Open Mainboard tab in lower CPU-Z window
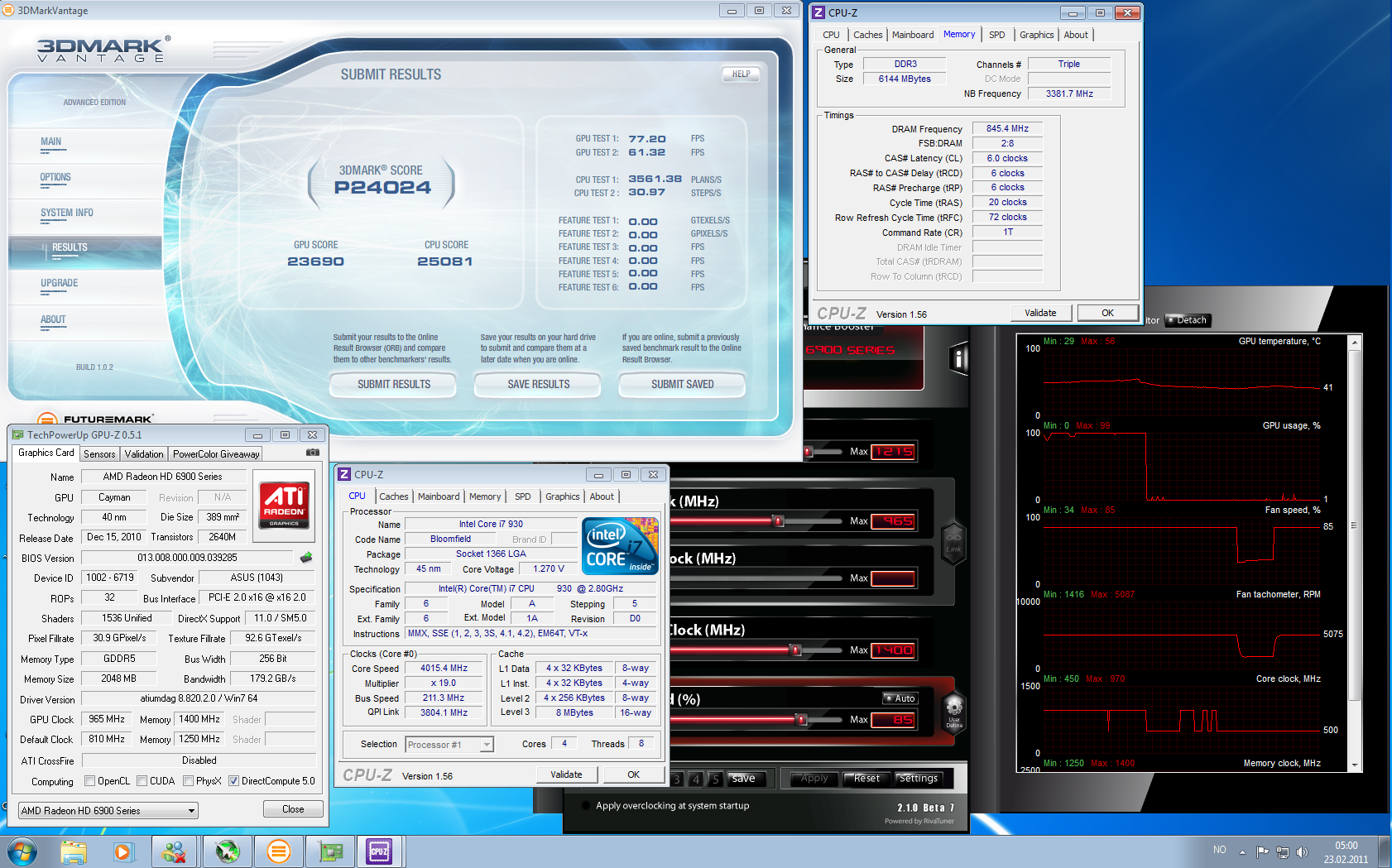Image resolution: width=1392 pixels, height=868 pixels. pyautogui.click(x=439, y=496)
